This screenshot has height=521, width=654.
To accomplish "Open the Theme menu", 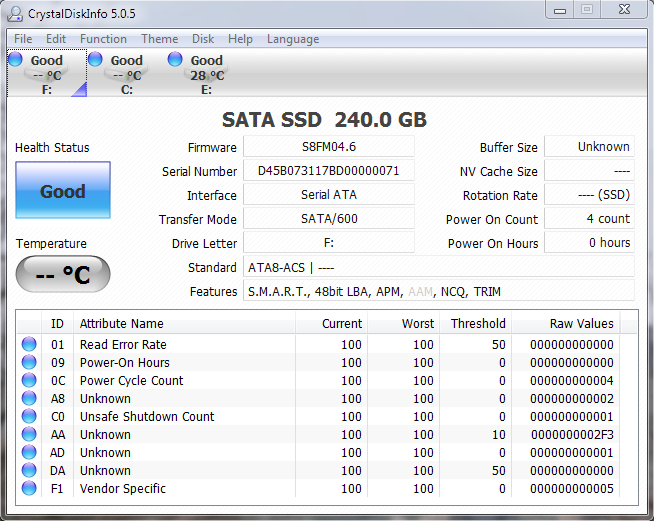I will pos(159,39).
